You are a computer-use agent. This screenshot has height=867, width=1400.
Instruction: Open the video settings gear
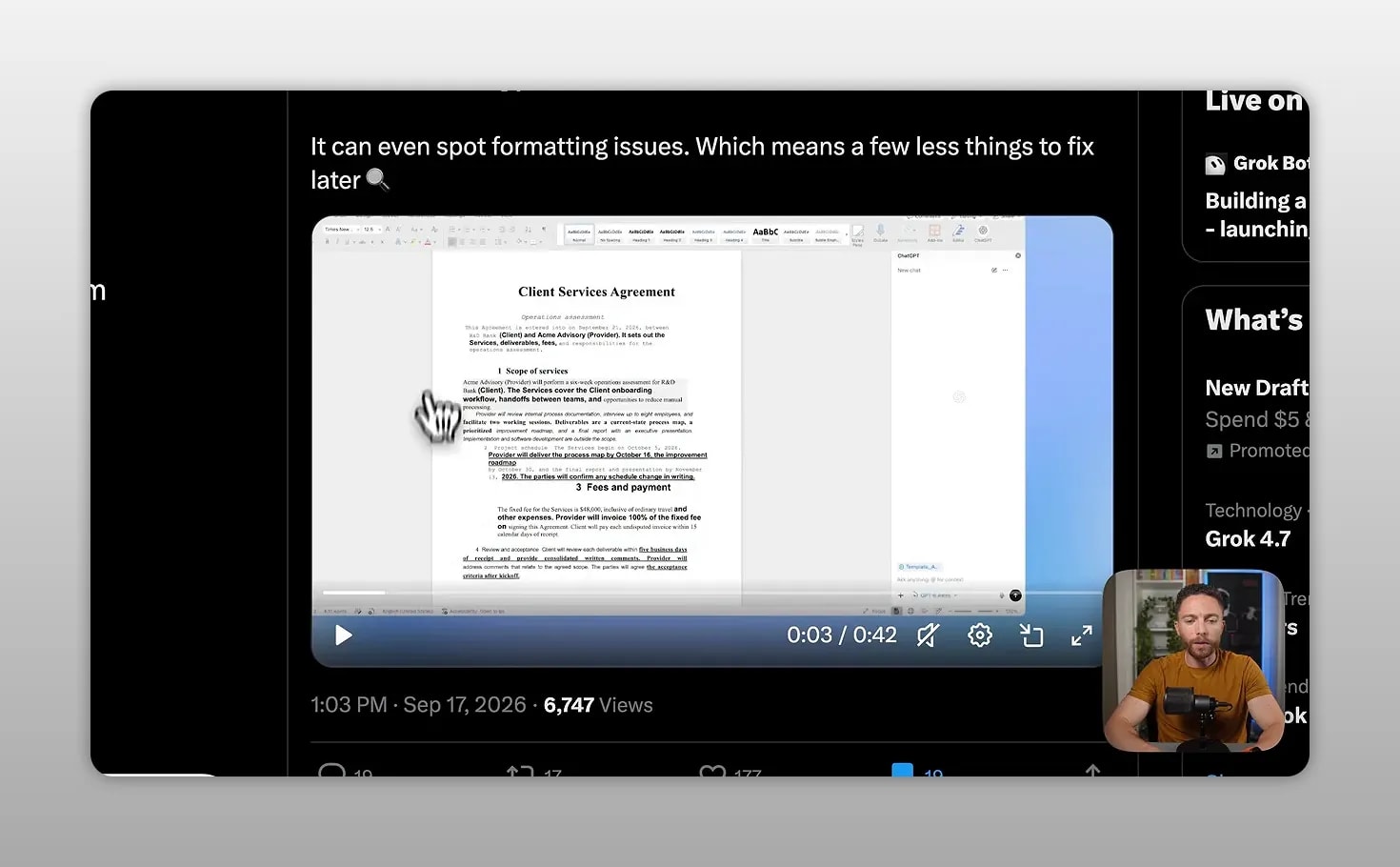pyautogui.click(x=980, y=635)
